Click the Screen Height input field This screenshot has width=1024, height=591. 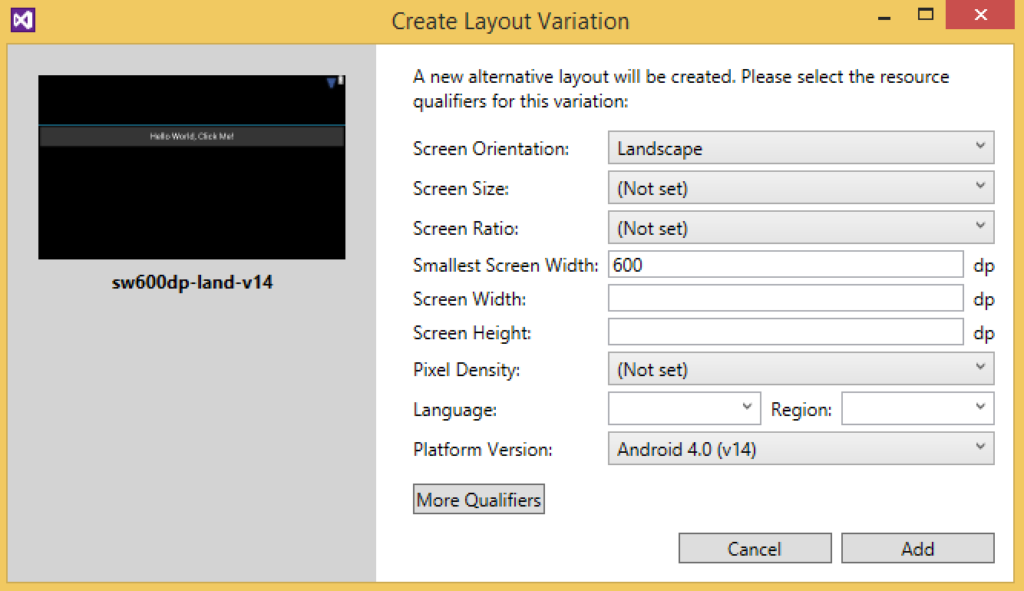[785, 332]
